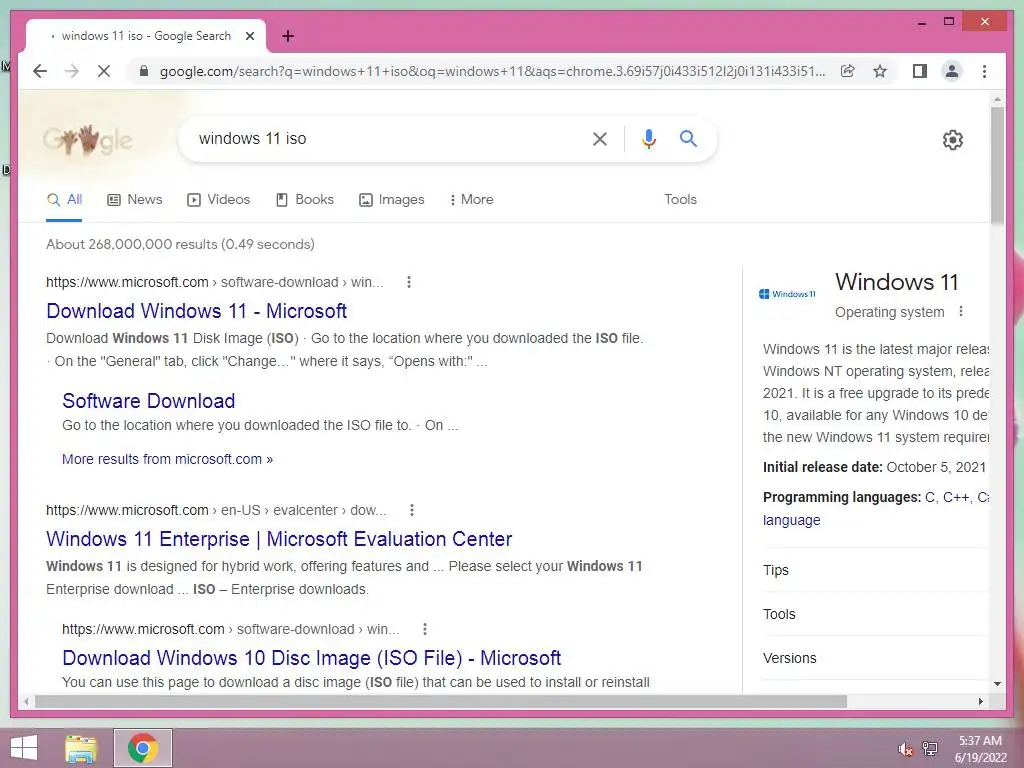1024x768 pixels.
Task: Click the muted volume tray icon
Action: point(905,749)
